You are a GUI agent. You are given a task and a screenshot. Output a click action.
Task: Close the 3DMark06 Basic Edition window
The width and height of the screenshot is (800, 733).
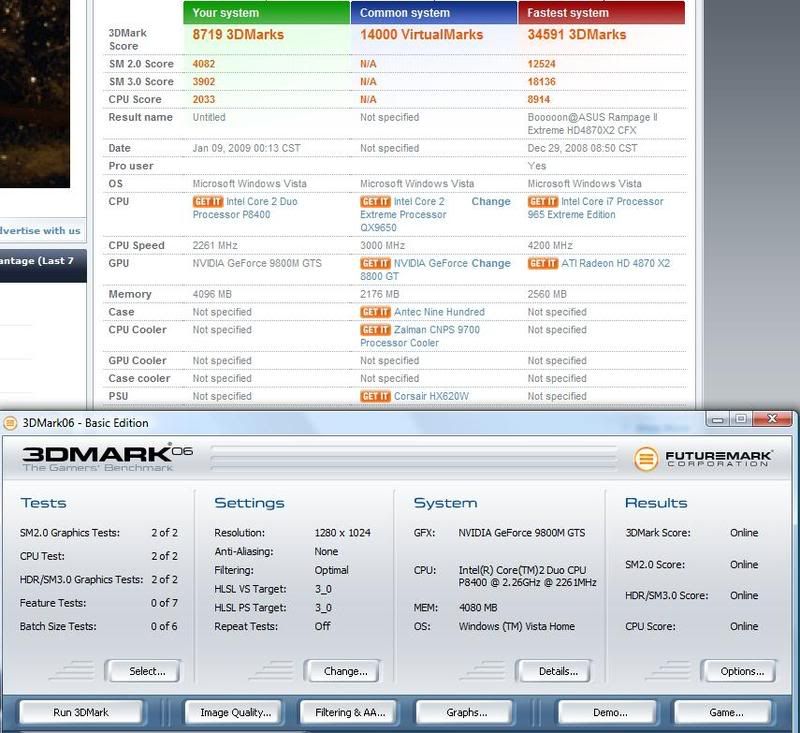[x=772, y=419]
